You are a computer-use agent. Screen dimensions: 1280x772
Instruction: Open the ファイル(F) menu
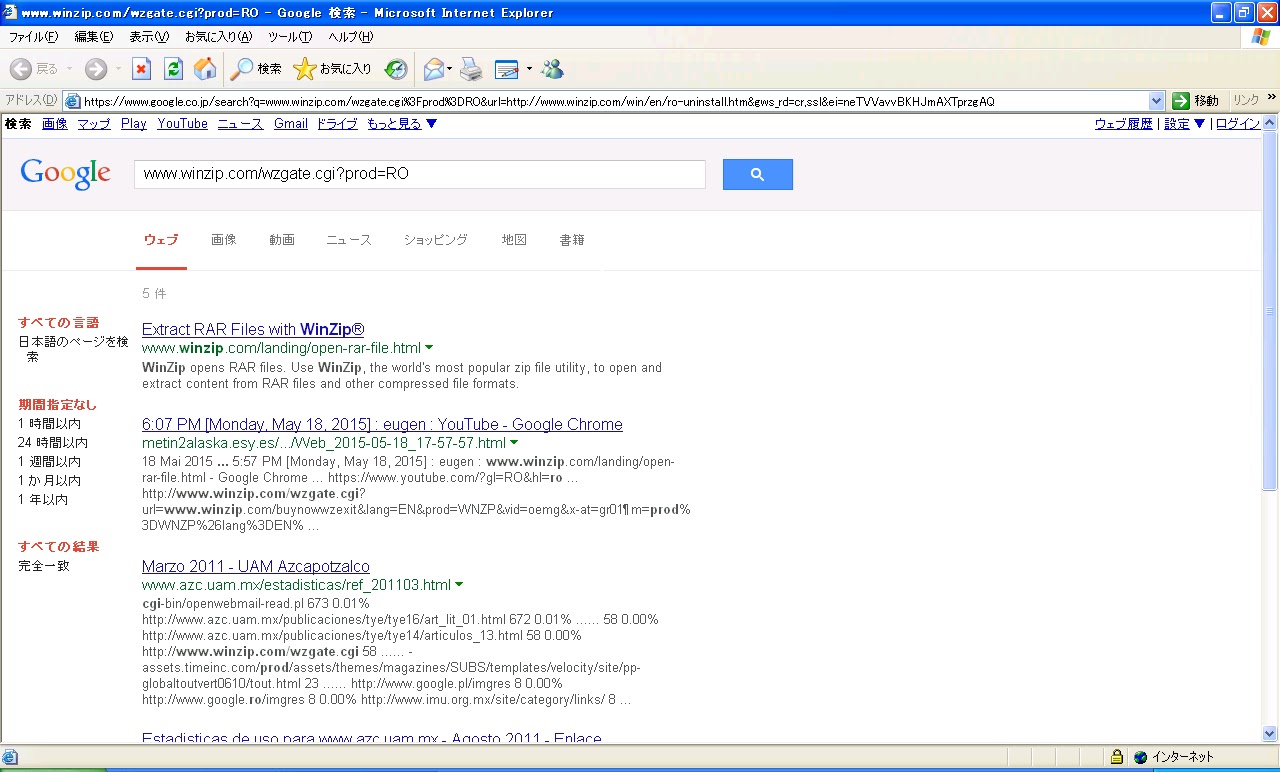34,37
